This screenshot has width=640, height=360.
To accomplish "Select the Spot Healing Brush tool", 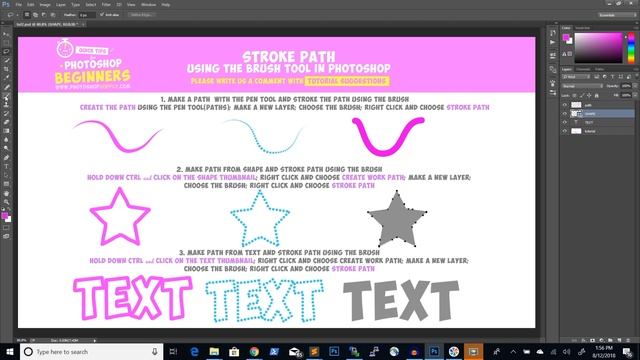I will click(x=6, y=87).
